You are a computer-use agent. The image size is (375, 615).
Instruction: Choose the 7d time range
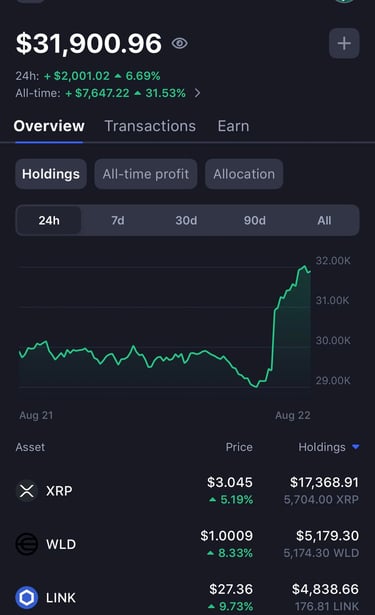tap(118, 220)
